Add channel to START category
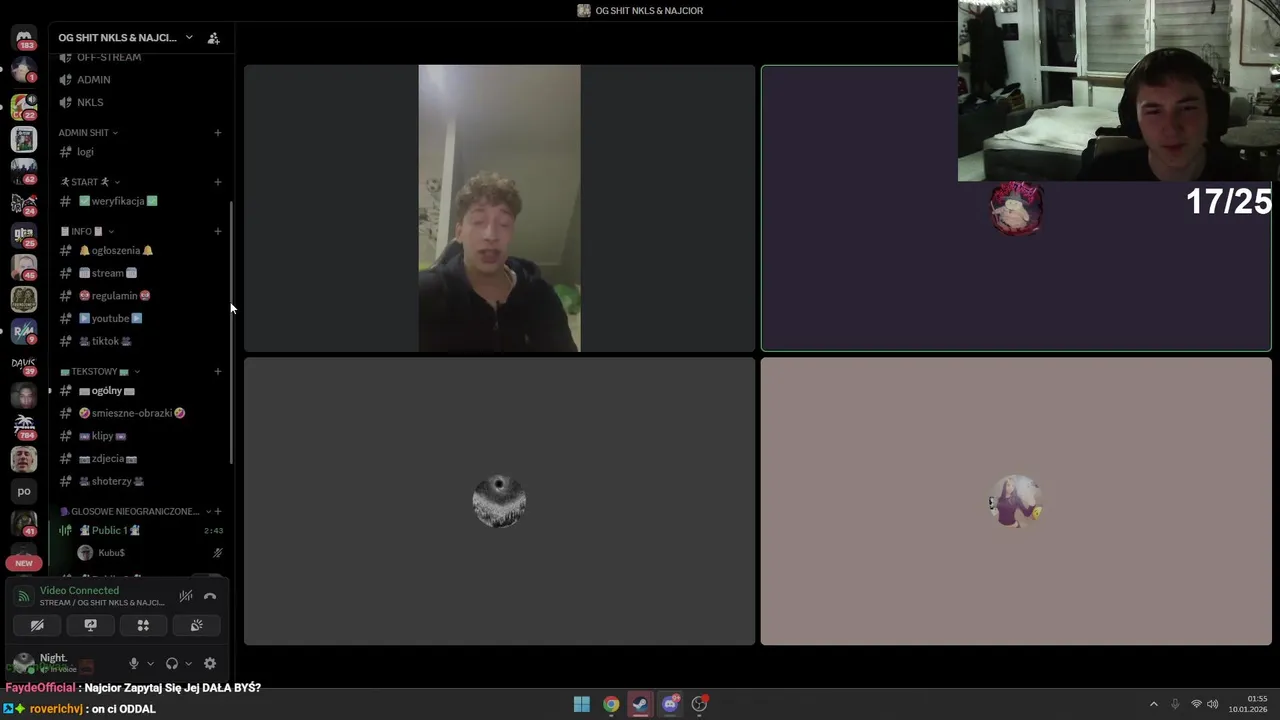 pyautogui.click(x=217, y=182)
